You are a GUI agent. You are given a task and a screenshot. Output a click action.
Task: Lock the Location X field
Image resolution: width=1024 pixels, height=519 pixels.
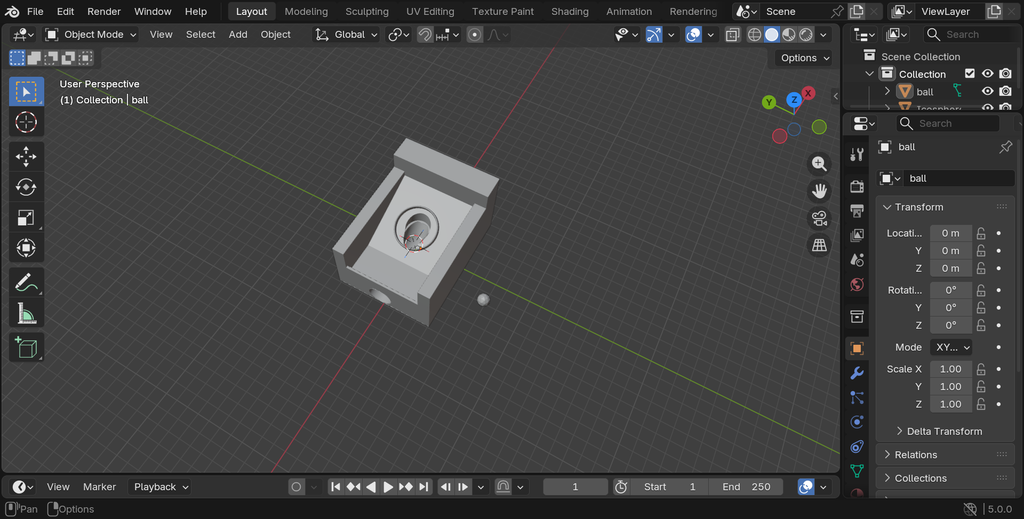[x=981, y=233]
